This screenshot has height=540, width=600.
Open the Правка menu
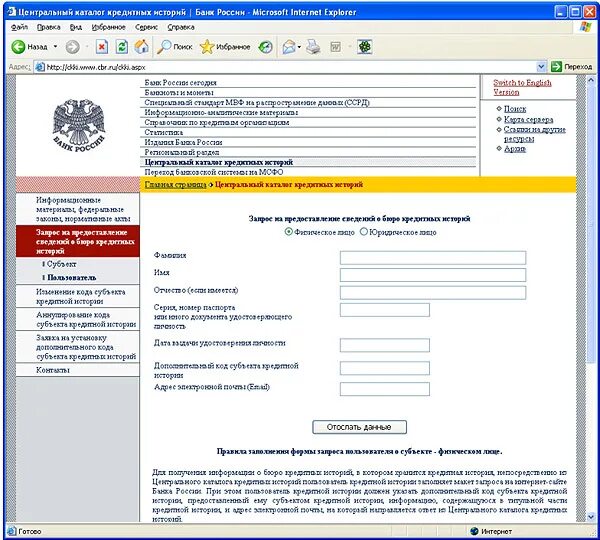(x=49, y=27)
